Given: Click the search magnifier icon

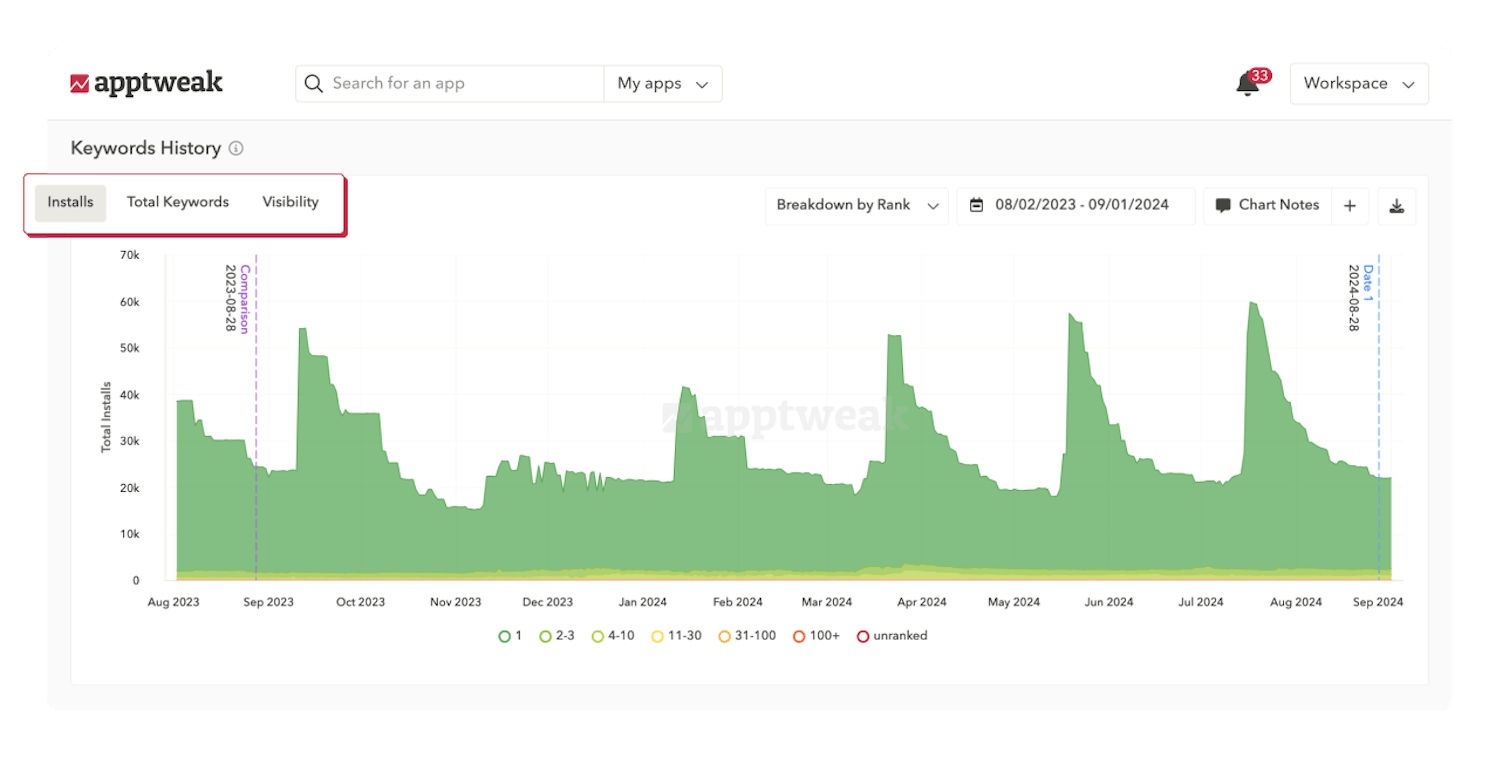Looking at the screenshot, I should click(x=313, y=83).
